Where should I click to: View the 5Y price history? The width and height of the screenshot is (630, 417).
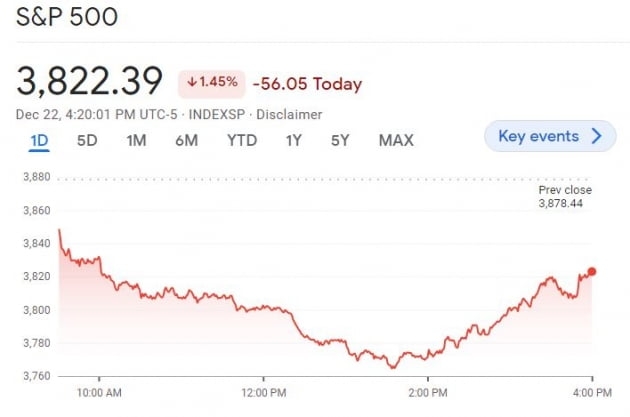click(340, 140)
